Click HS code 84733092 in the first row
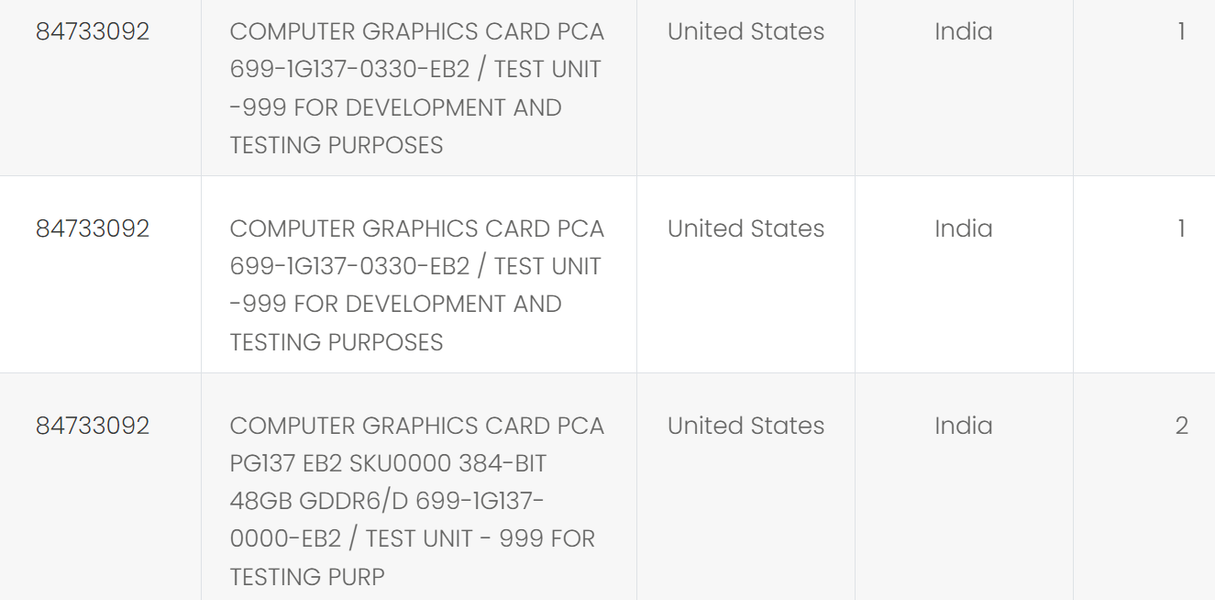 (92, 32)
